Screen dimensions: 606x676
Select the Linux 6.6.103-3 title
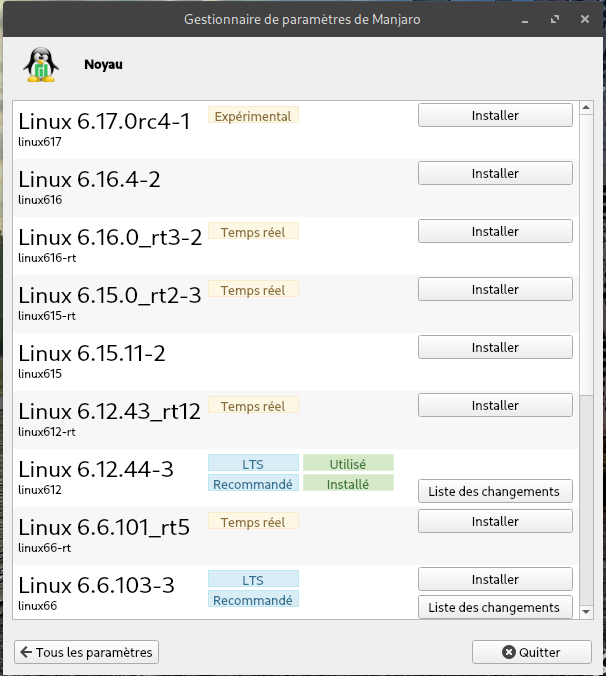[x=96, y=585]
